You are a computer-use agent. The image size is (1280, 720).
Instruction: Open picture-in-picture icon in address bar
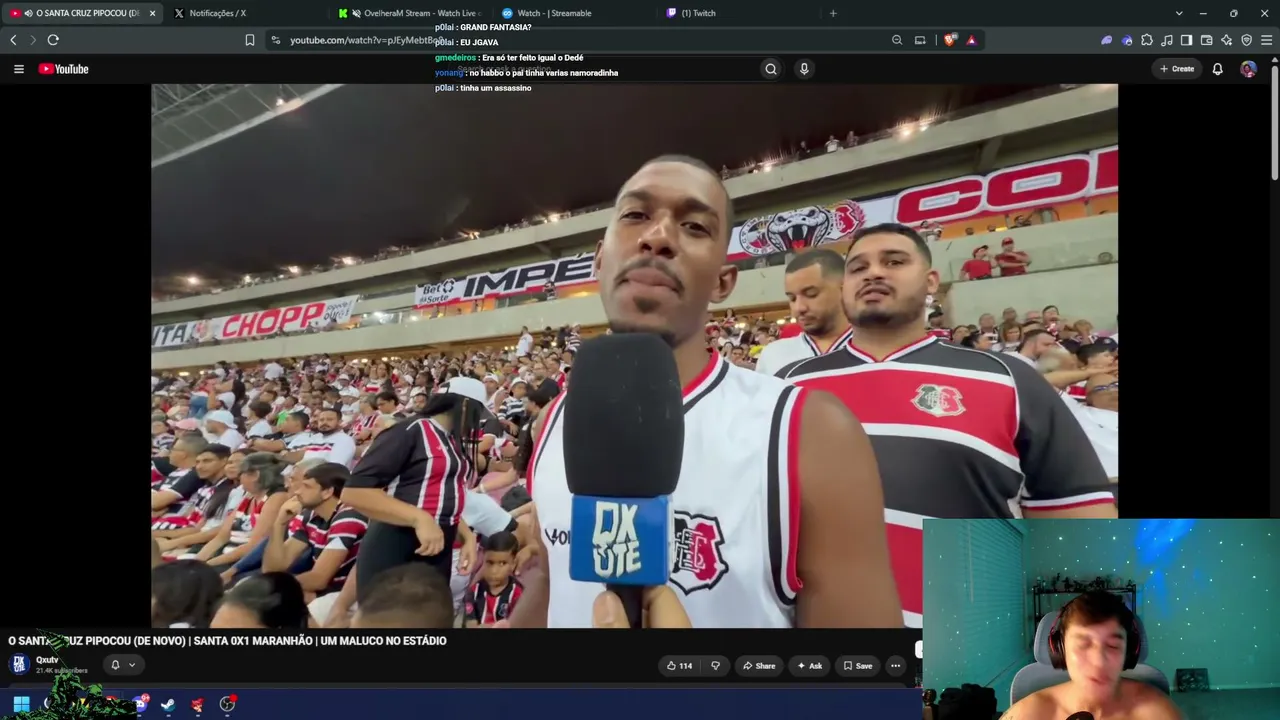point(920,40)
